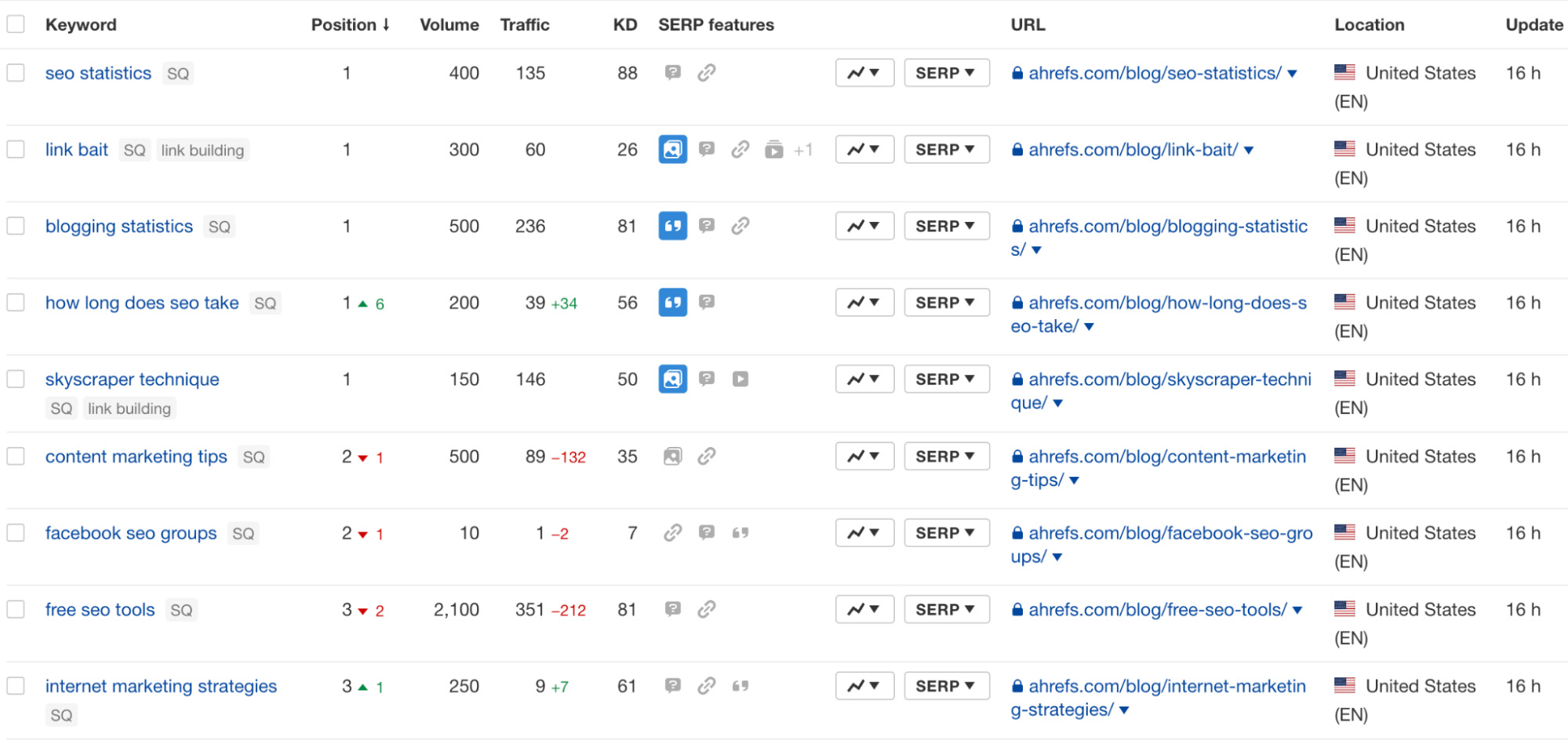Sort by the Position column header
Image resolution: width=1568 pixels, height=741 pixels.
coord(350,24)
